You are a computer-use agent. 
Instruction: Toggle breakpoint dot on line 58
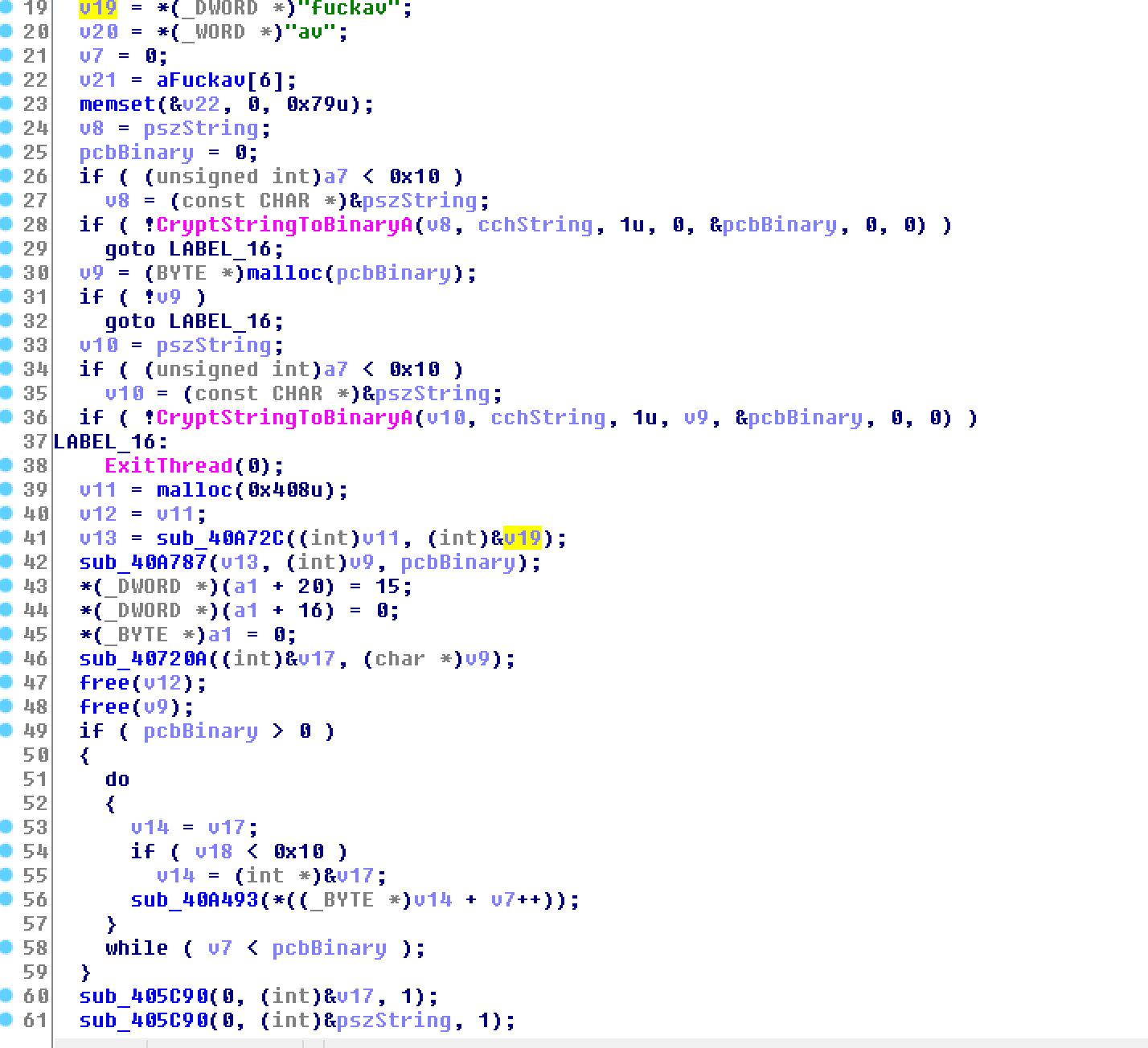6,948
